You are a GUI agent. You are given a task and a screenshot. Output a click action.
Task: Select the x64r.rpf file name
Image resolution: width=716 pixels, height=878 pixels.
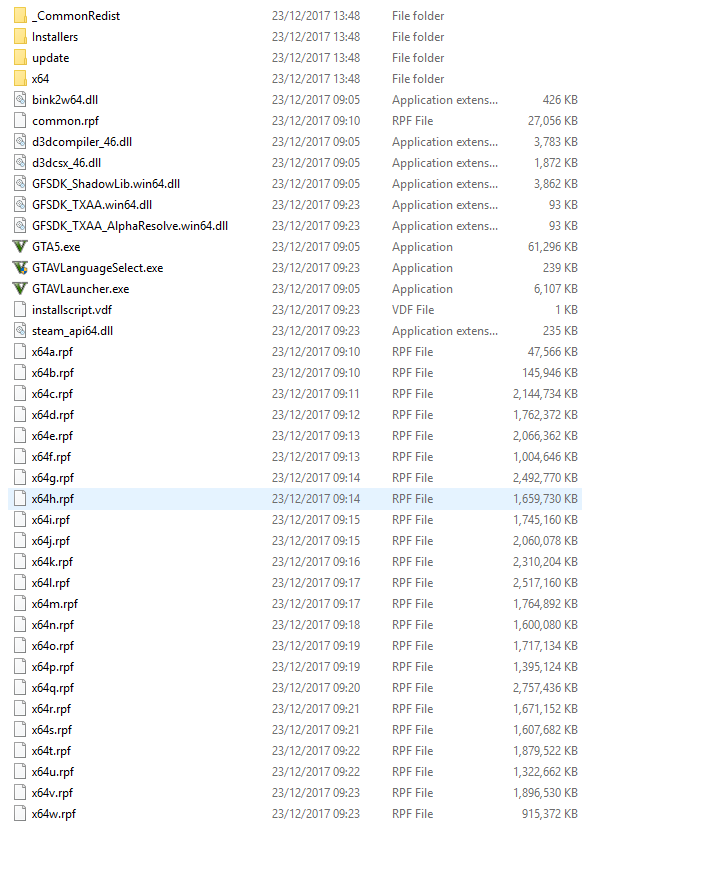[x=52, y=709]
